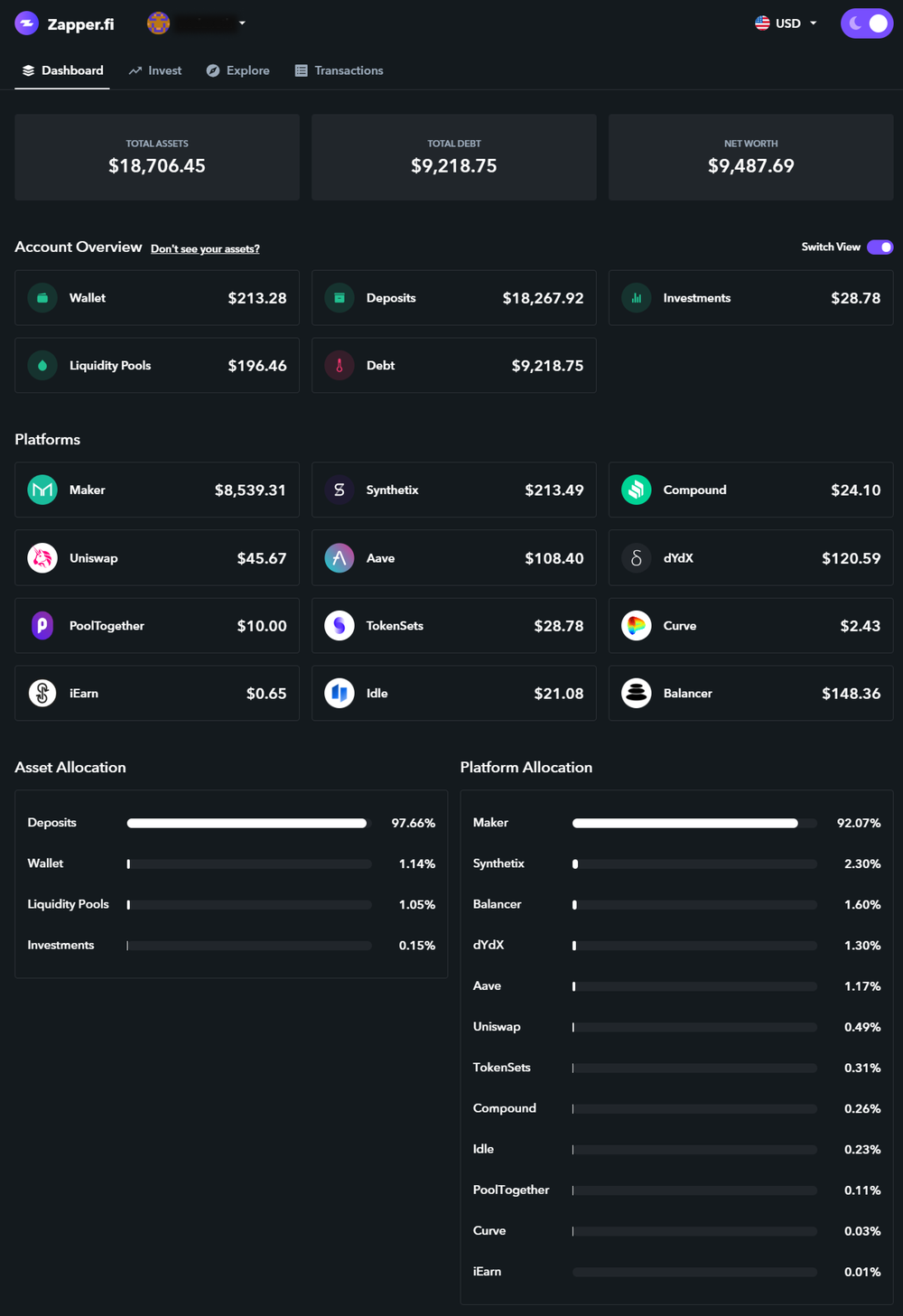Click the Synthetix value $213.49
903x1316 pixels.
pos(554,490)
